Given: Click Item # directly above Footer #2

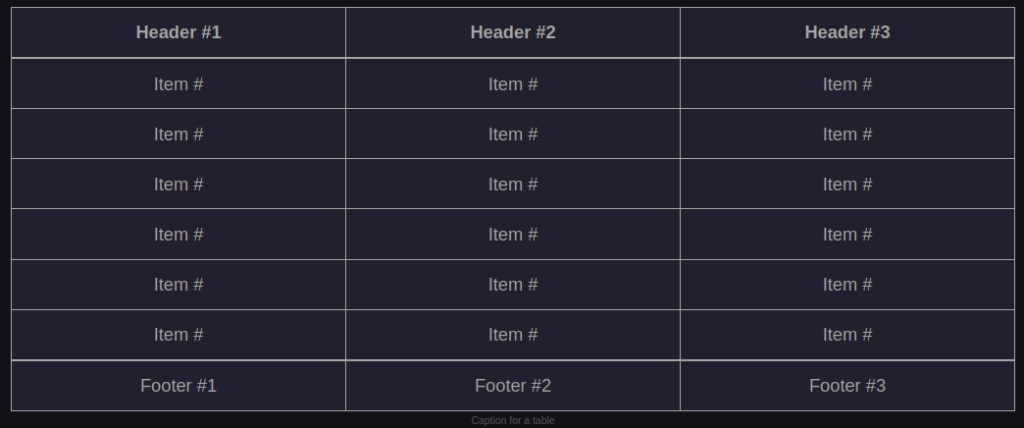Looking at the screenshot, I should [x=512, y=334].
